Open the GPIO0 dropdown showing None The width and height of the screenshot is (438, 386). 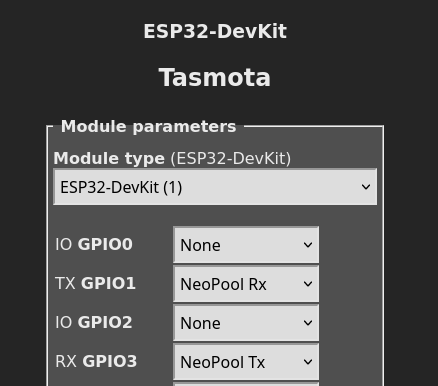click(246, 245)
